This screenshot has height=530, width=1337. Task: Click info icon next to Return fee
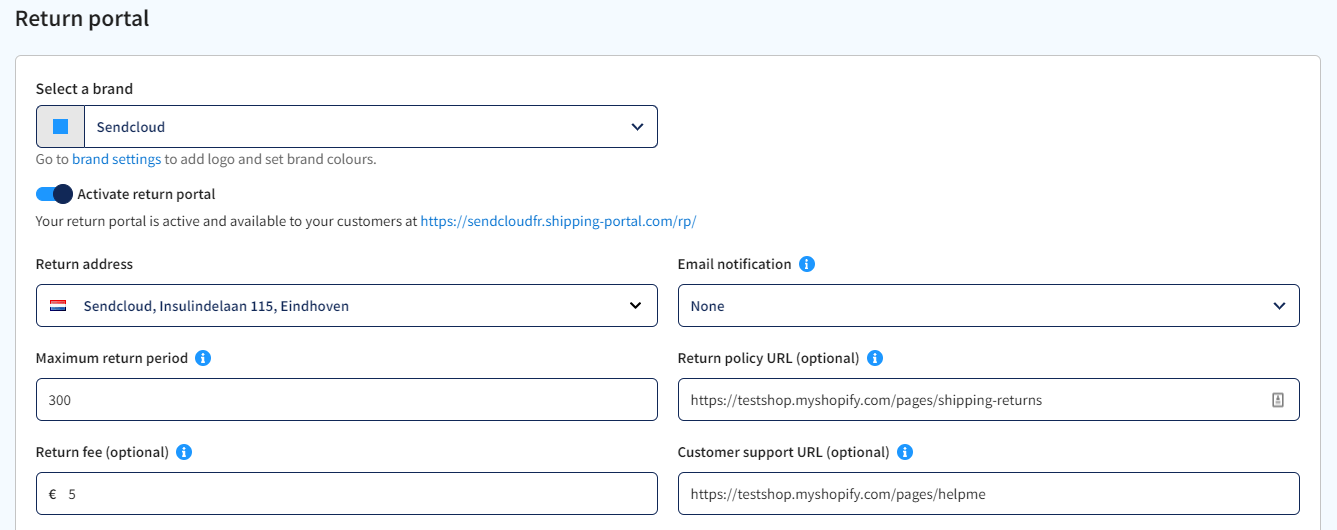pyautogui.click(x=184, y=452)
